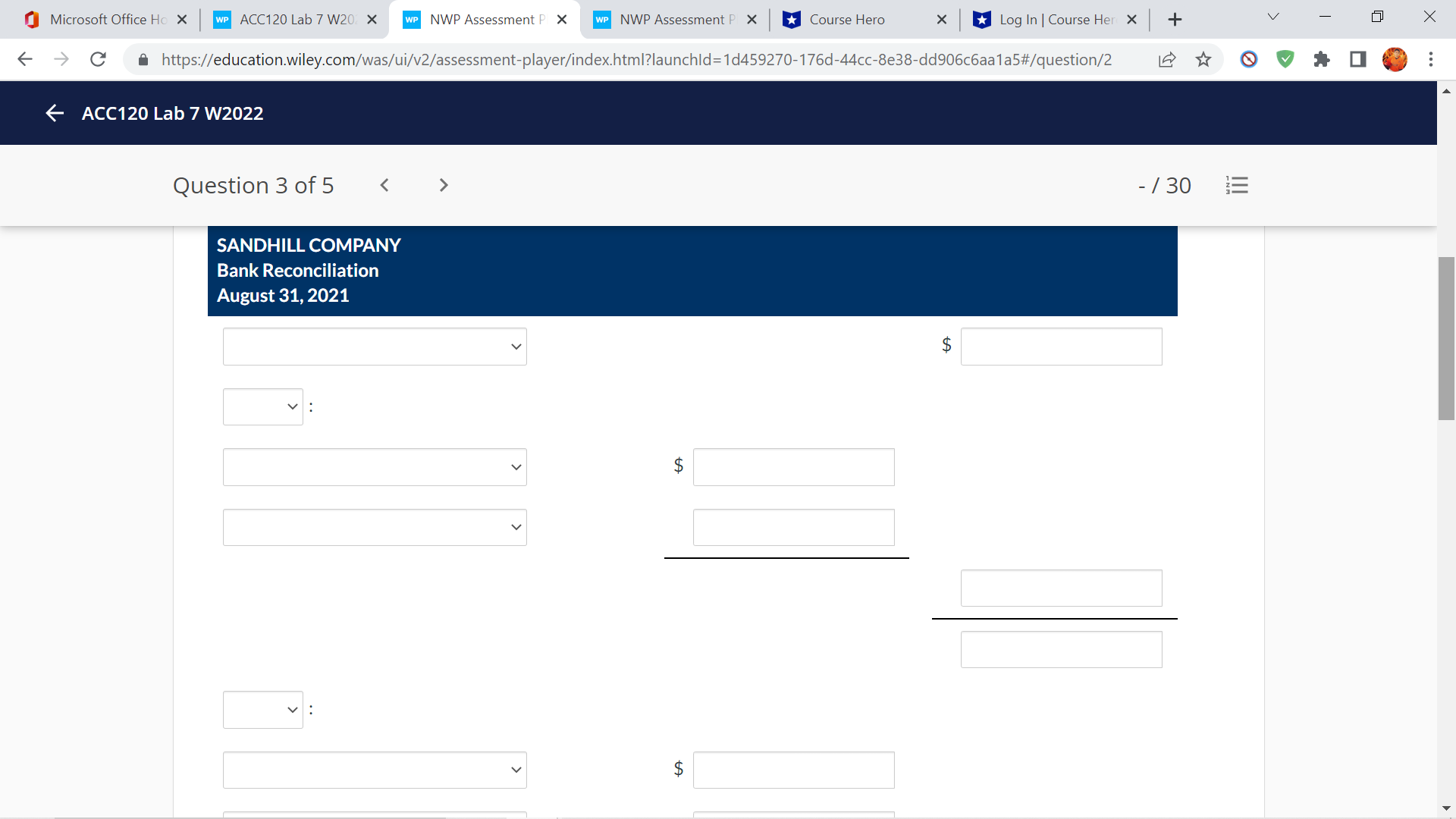Open the question list panel icon

coord(1237,185)
